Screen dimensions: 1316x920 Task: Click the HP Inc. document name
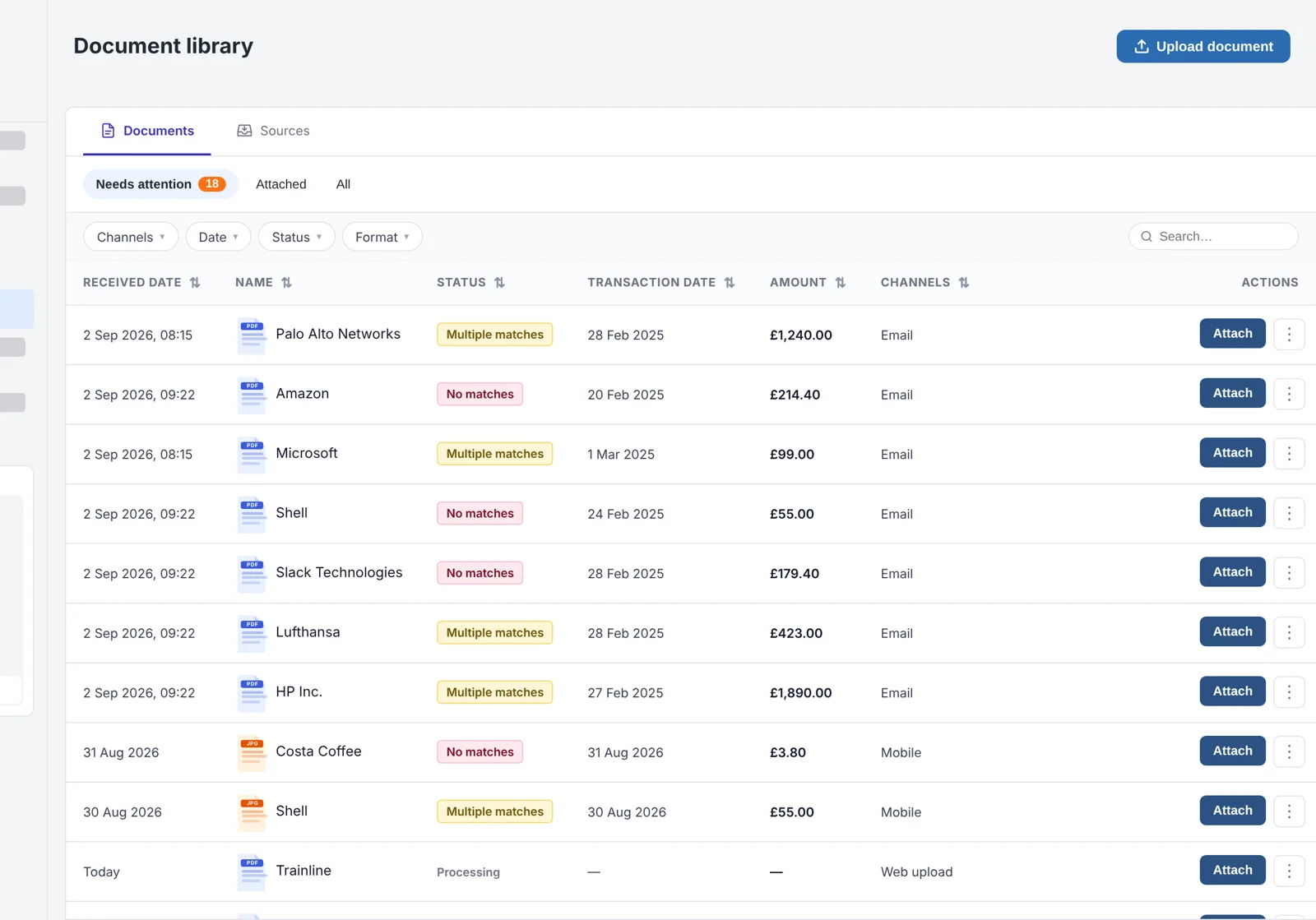coord(299,692)
